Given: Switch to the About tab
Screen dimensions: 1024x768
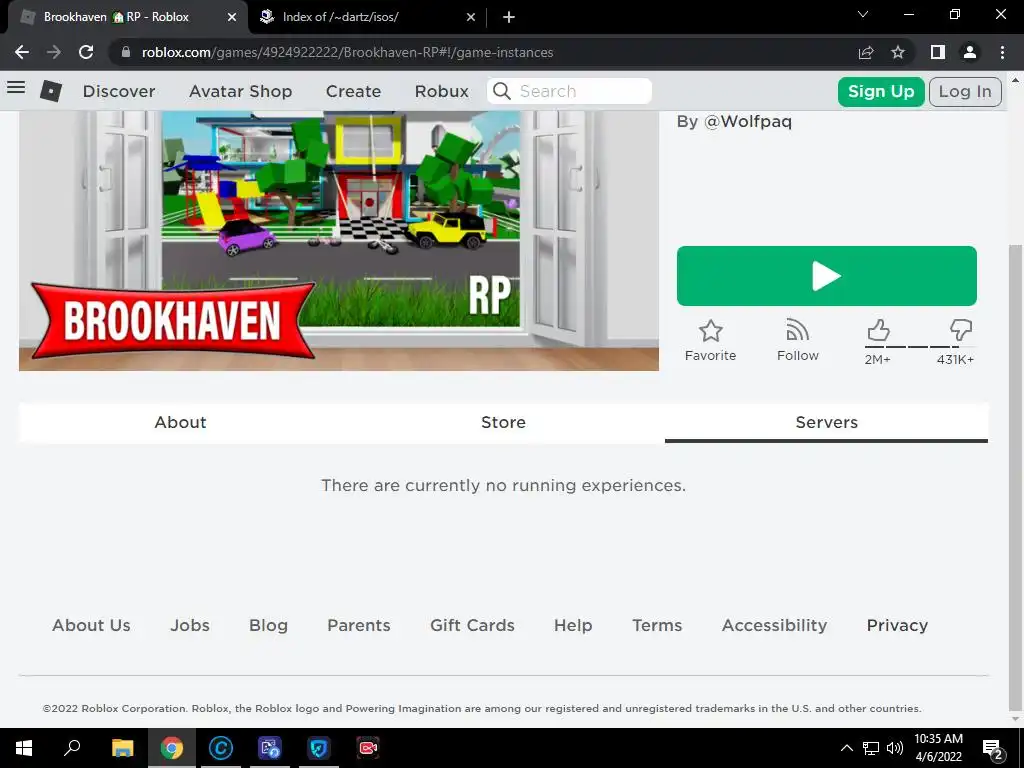Looking at the screenshot, I should tap(180, 423).
